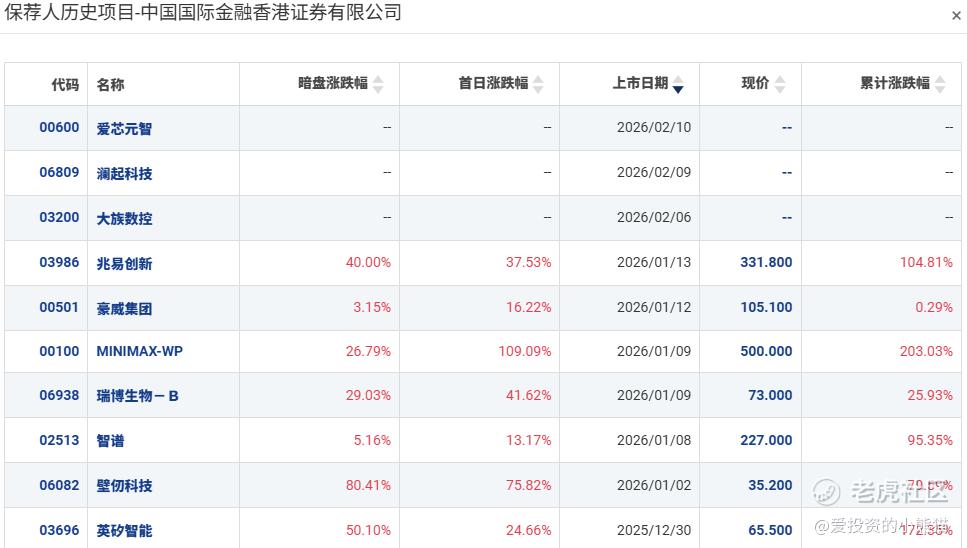Open stock code 06938
Image resolution: width=967 pixels, height=548 pixels.
point(59,396)
